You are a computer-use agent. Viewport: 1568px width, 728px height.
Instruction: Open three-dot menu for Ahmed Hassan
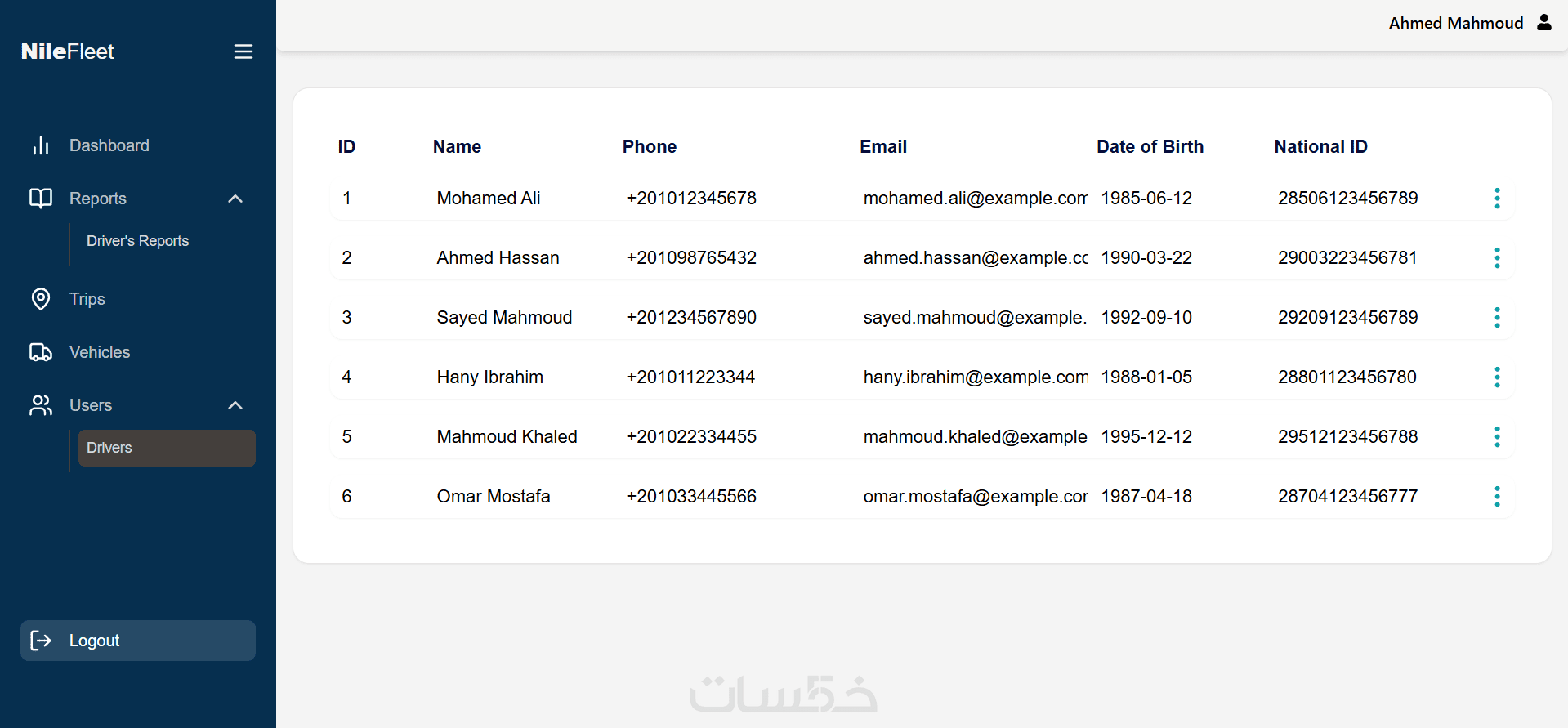click(x=1497, y=258)
